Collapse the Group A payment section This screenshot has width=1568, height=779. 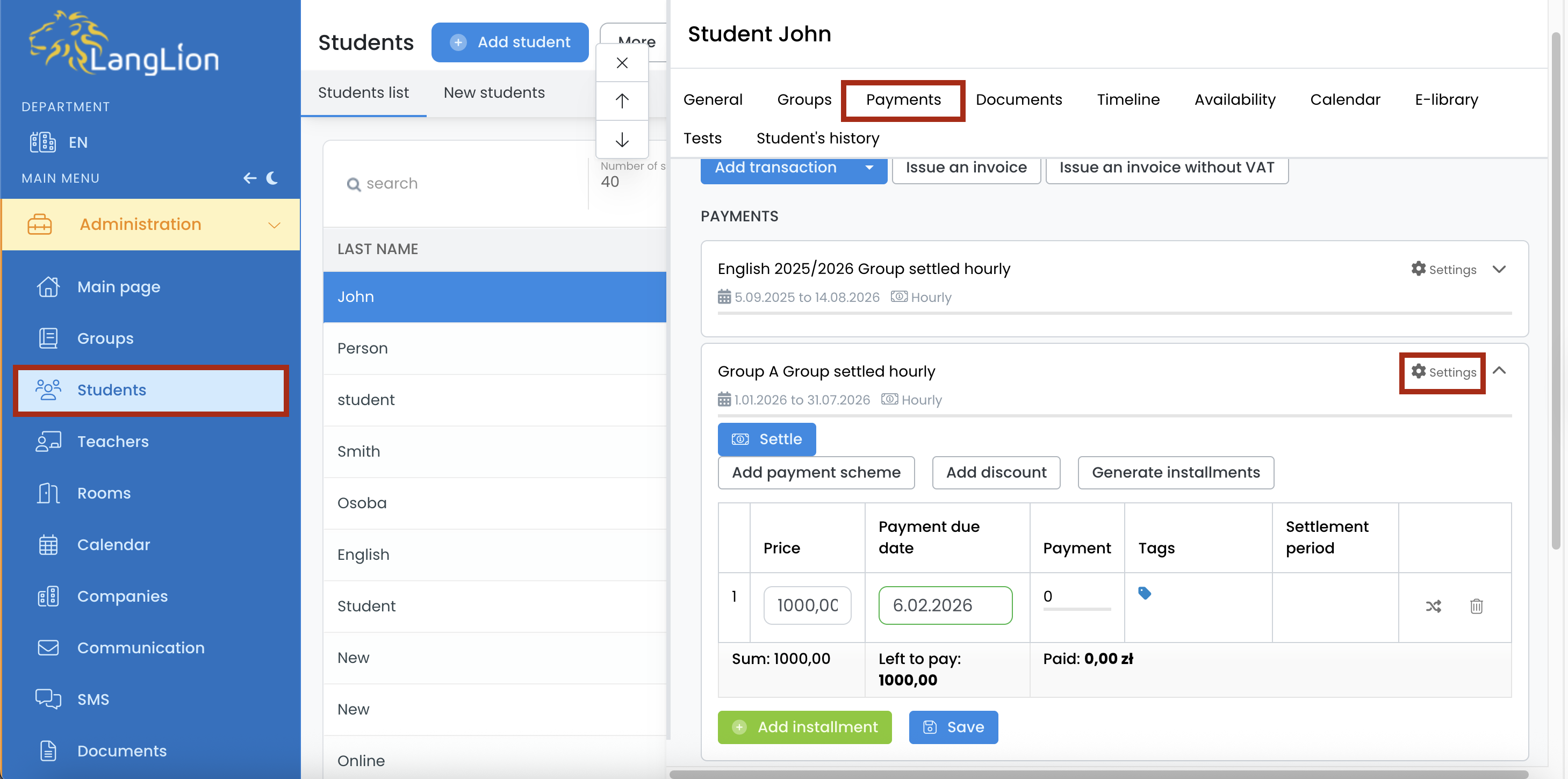[1499, 371]
